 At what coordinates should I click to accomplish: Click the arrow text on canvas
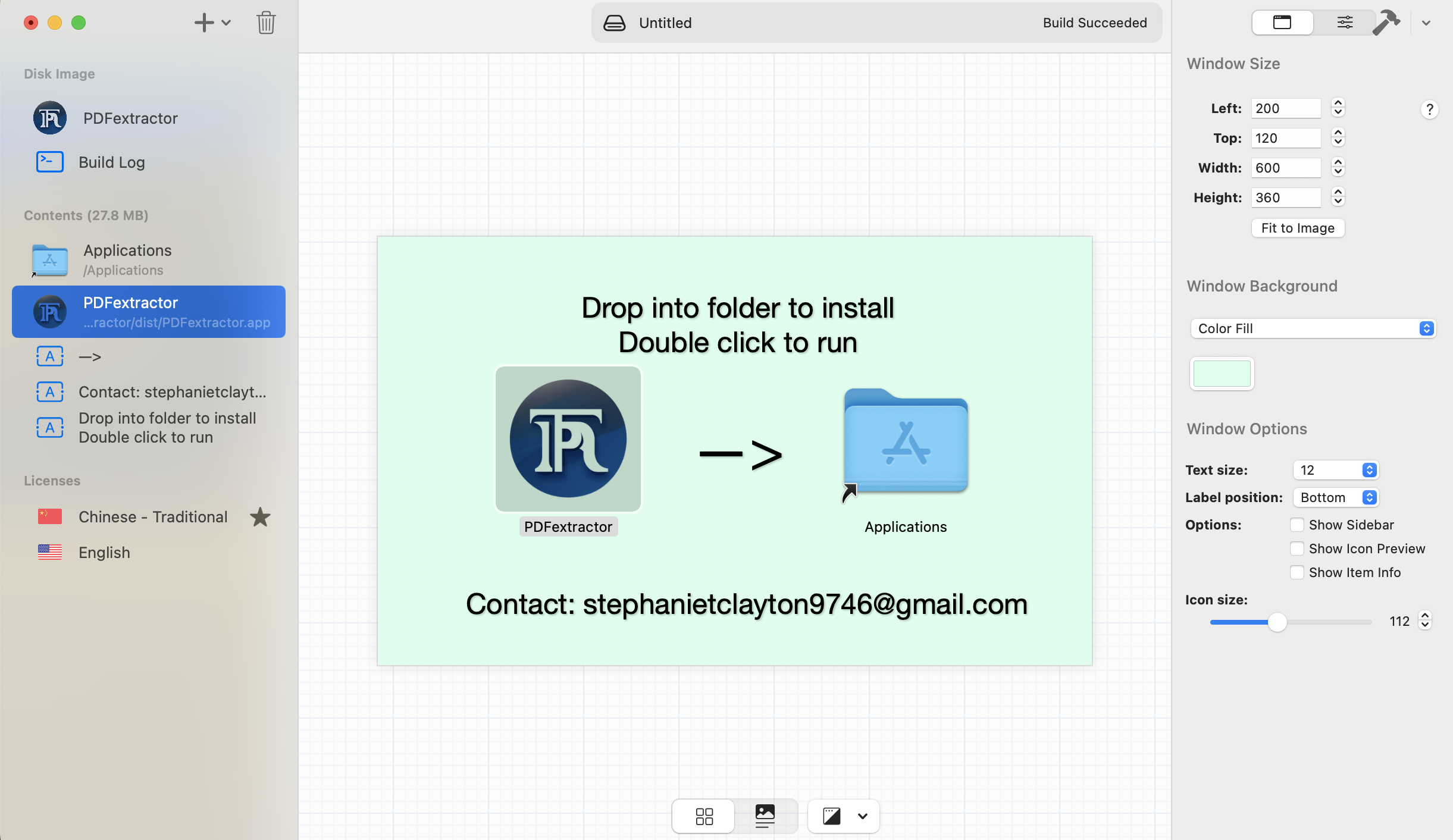(740, 455)
